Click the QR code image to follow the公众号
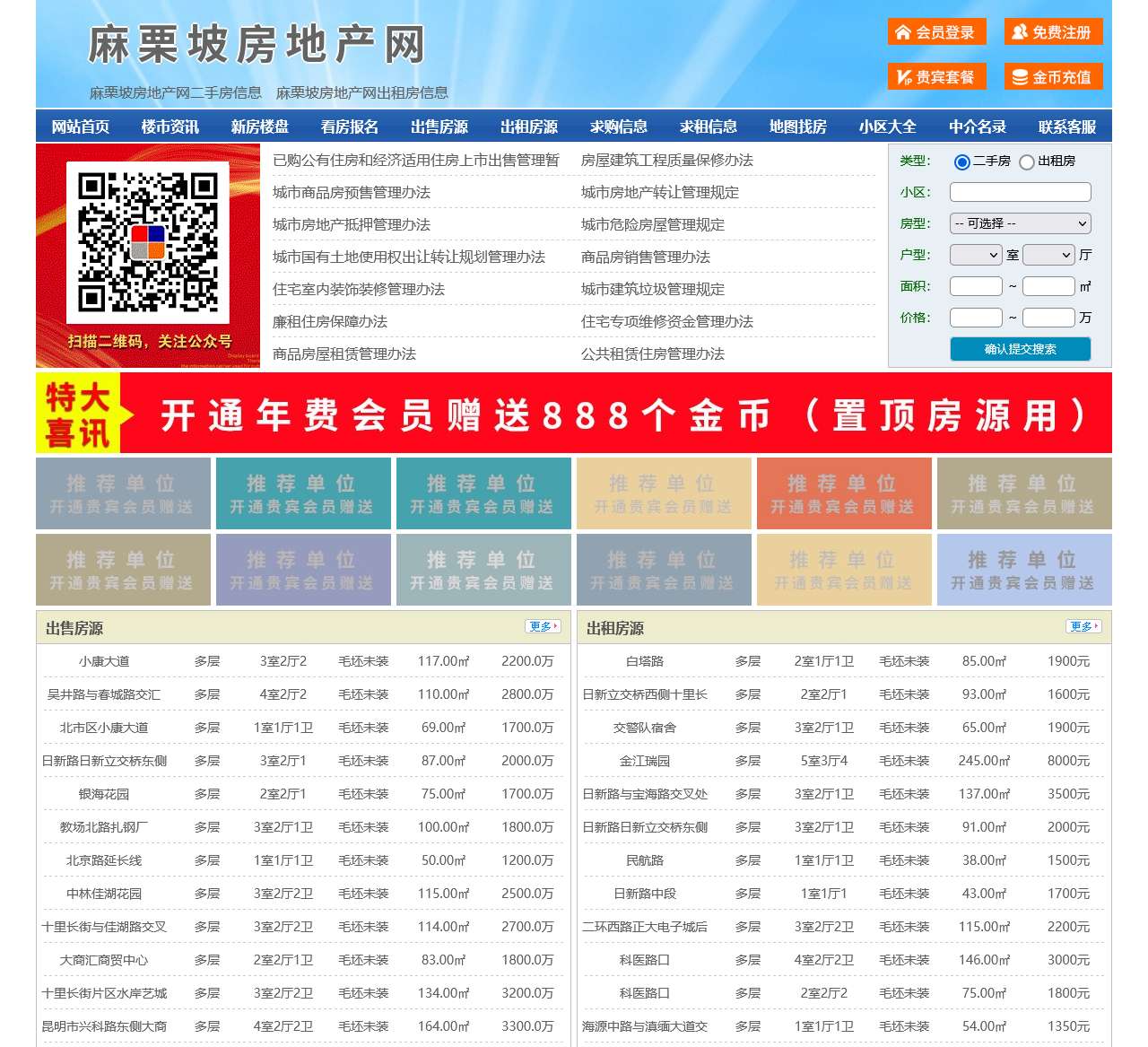Viewport: 1148px width, 1047px height. 149,242
